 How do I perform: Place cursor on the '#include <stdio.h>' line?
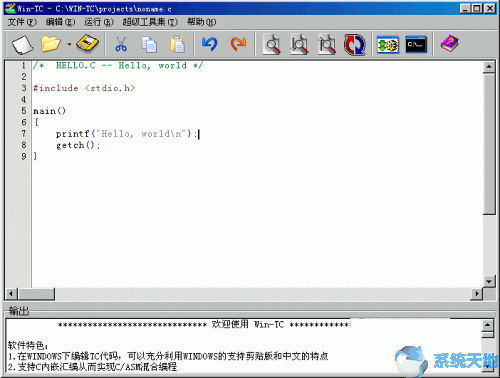84,88
